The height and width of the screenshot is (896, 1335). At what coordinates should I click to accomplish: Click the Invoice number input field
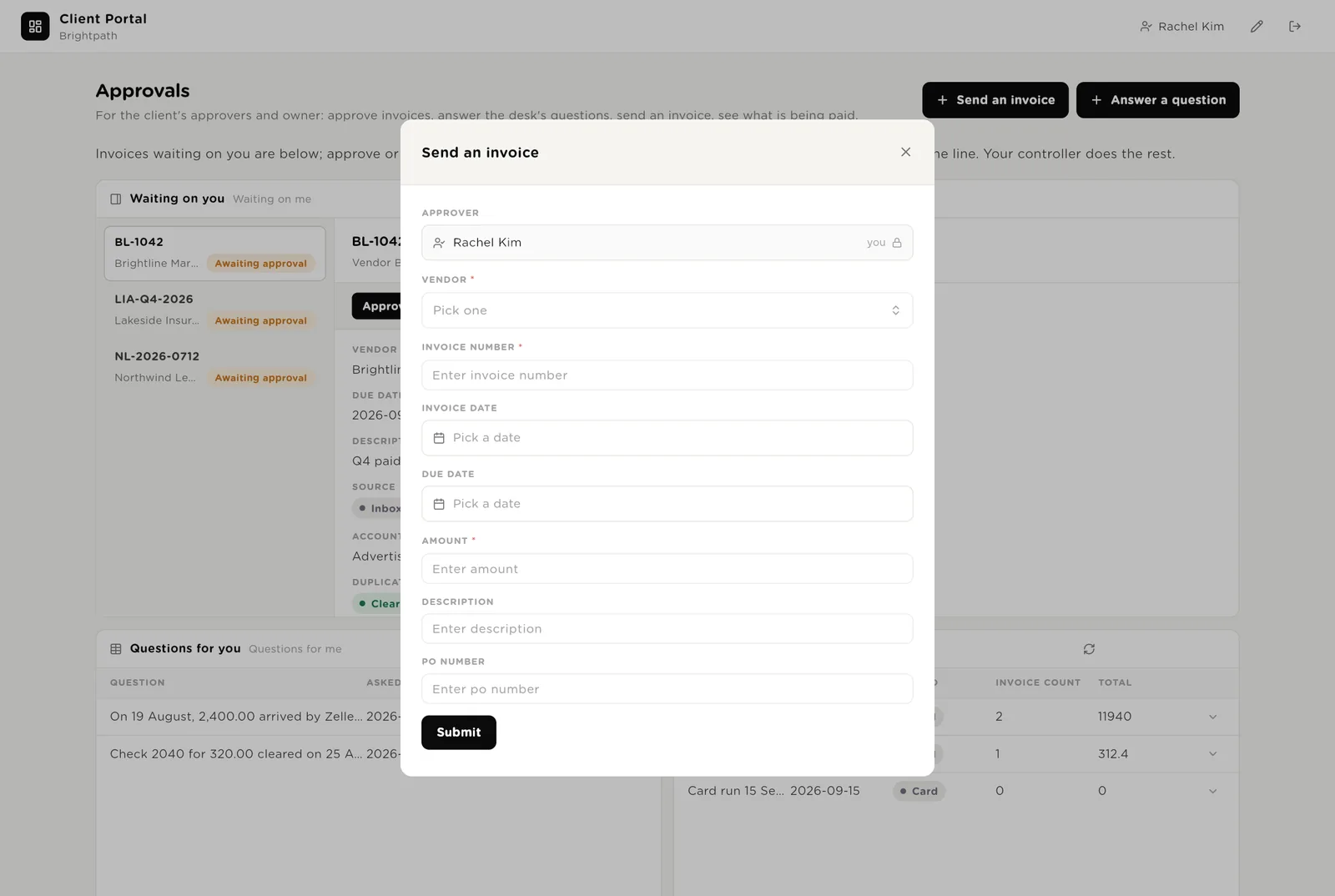667,375
